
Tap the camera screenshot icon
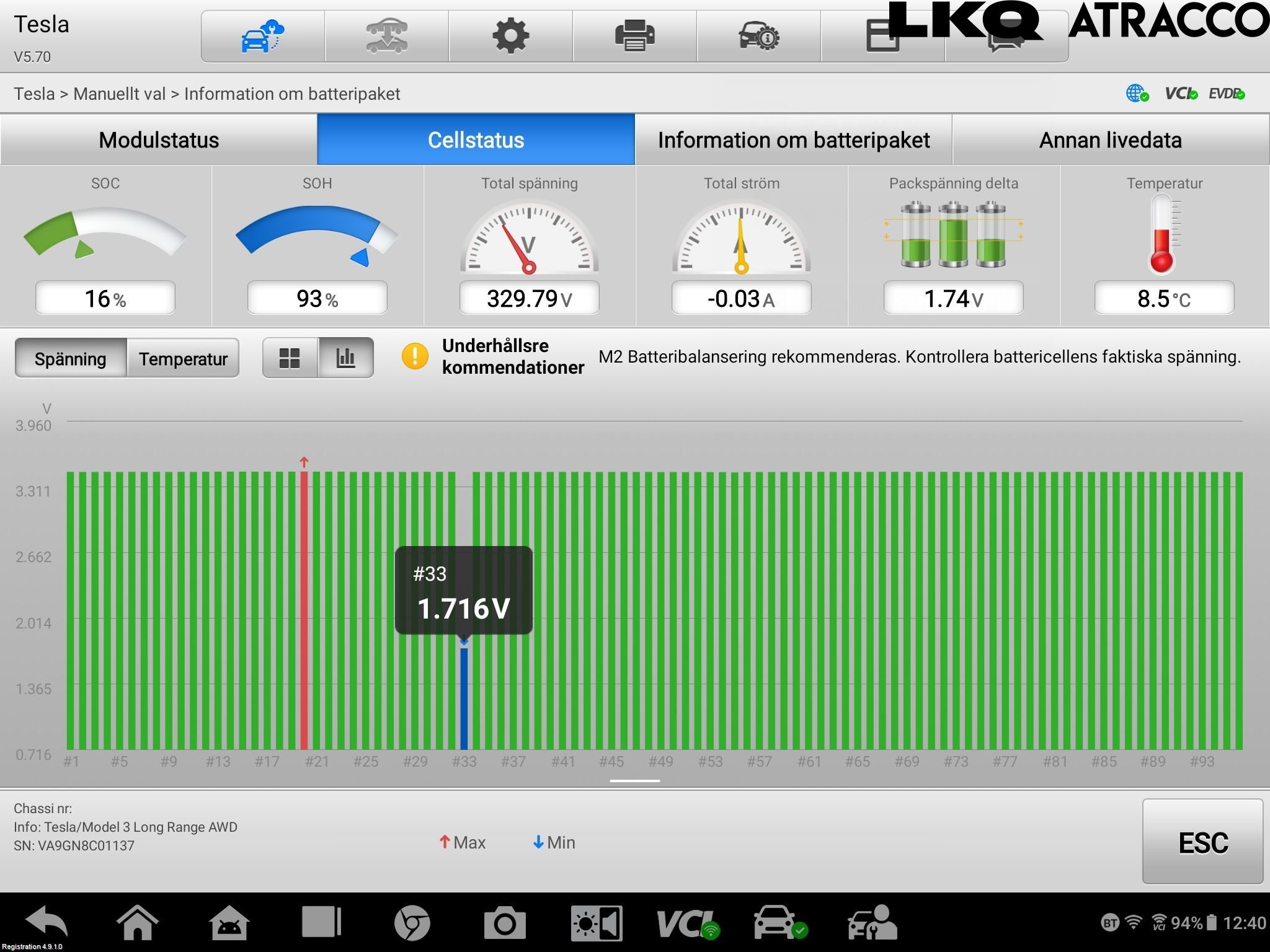504,923
